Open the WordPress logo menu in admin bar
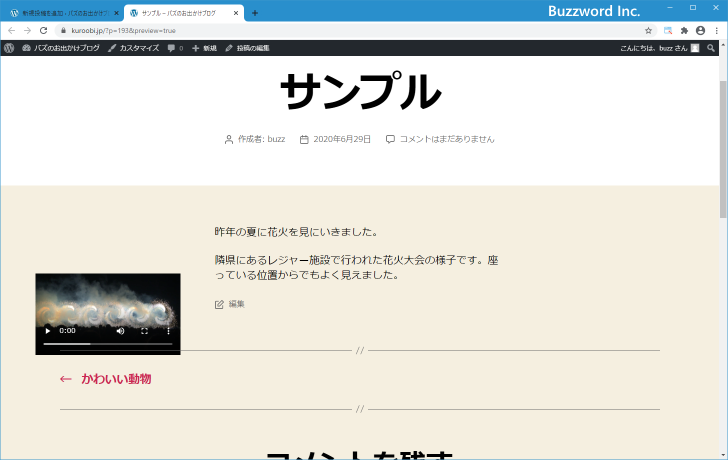Viewport: 728px width, 460px height. click(x=9, y=48)
